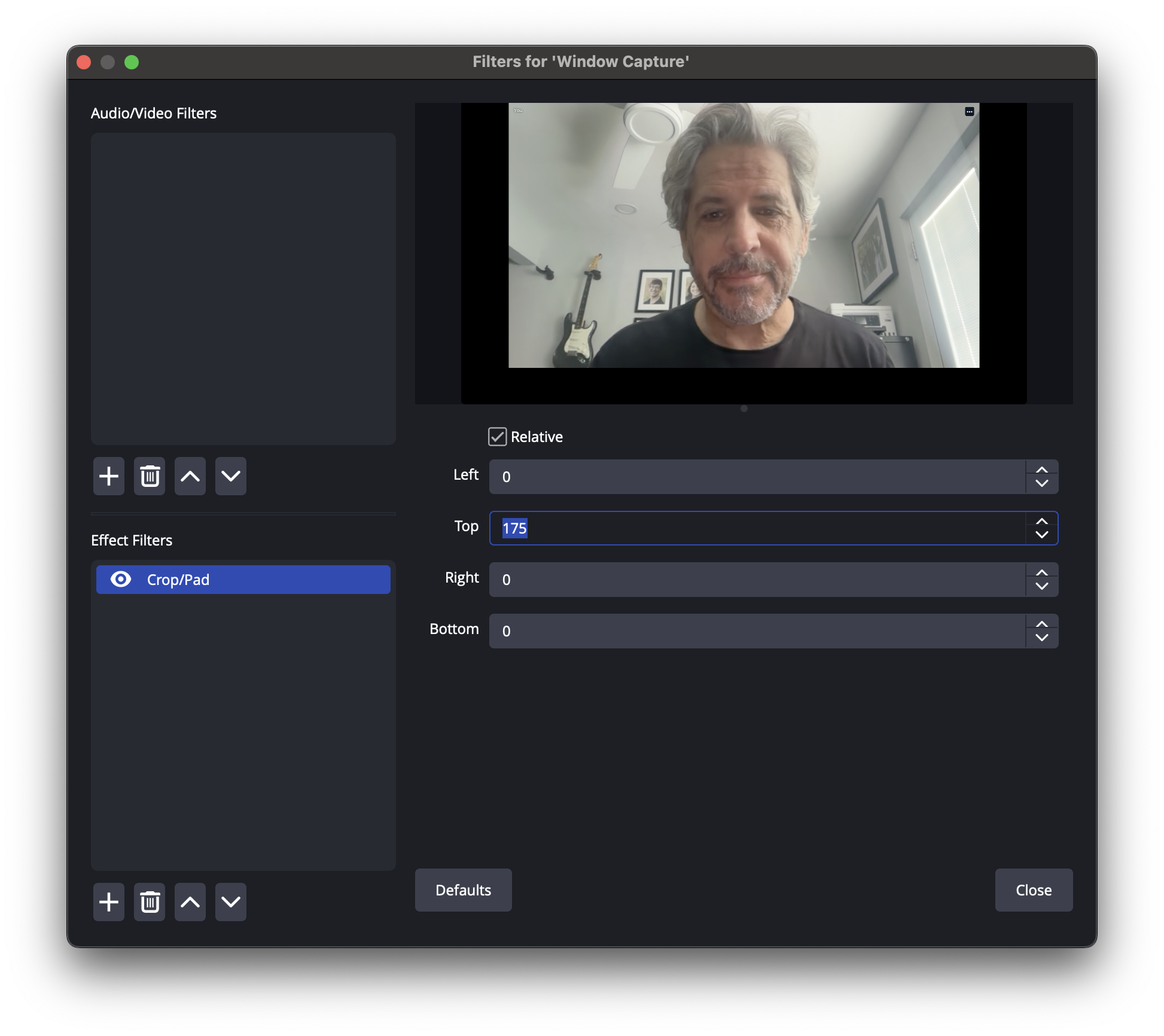Move audio/video filter down
This screenshot has width=1164, height=1036.
click(231, 477)
